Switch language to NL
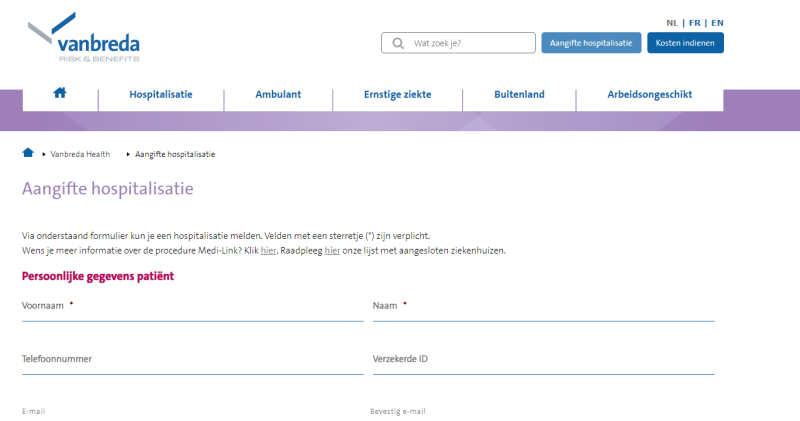The height and width of the screenshot is (421, 800). tap(672, 23)
